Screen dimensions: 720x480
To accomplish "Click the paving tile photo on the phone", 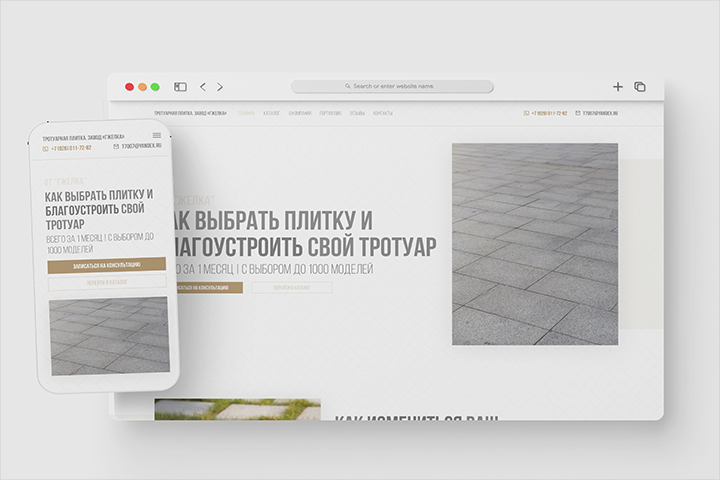I will (x=109, y=336).
